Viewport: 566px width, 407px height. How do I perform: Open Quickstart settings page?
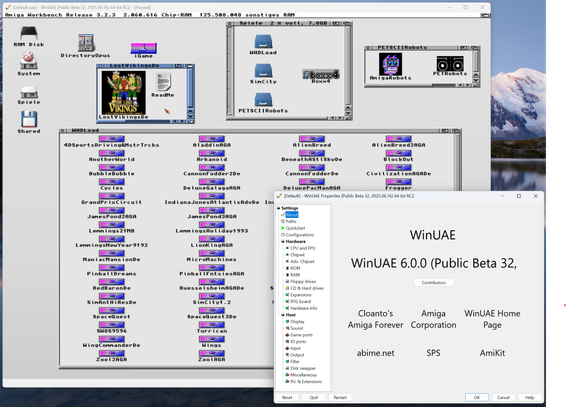pos(295,228)
